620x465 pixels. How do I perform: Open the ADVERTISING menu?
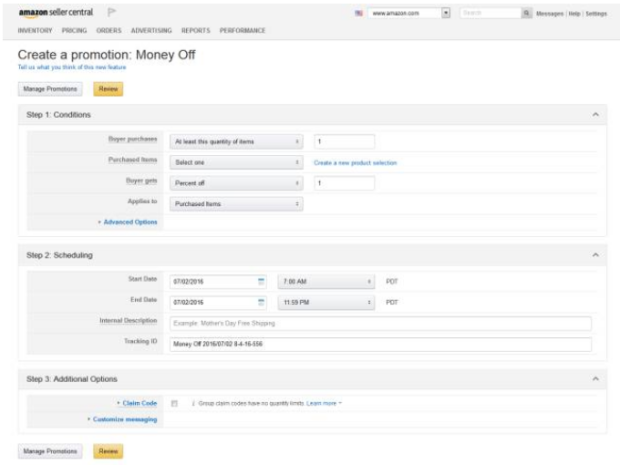tap(151, 30)
